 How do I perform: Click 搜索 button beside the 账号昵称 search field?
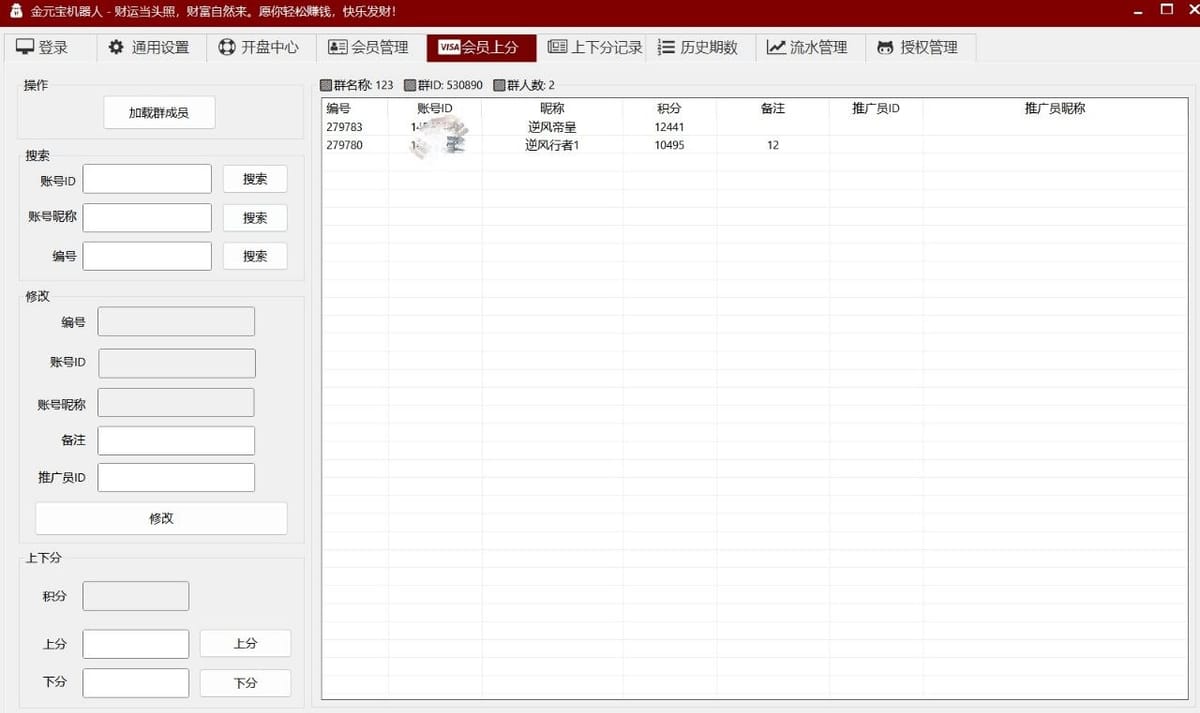click(x=255, y=218)
